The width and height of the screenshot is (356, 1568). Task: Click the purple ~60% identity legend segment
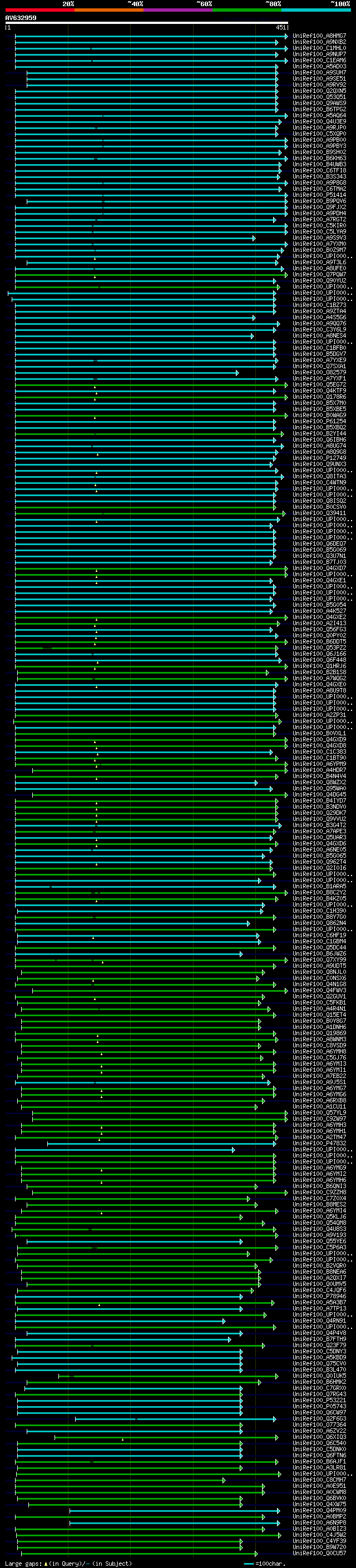pos(177,10)
